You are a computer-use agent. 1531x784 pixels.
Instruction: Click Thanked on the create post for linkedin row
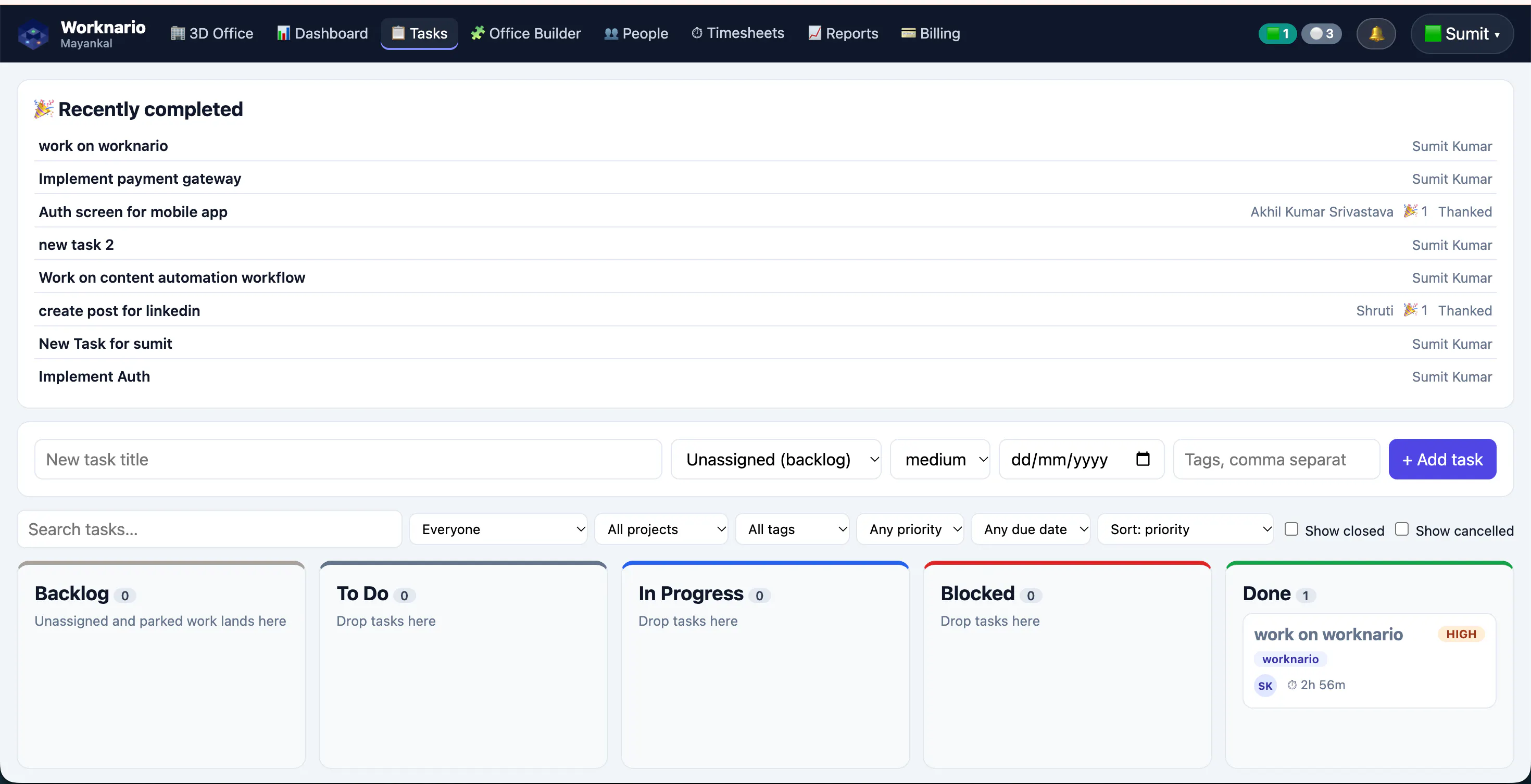(x=1464, y=311)
